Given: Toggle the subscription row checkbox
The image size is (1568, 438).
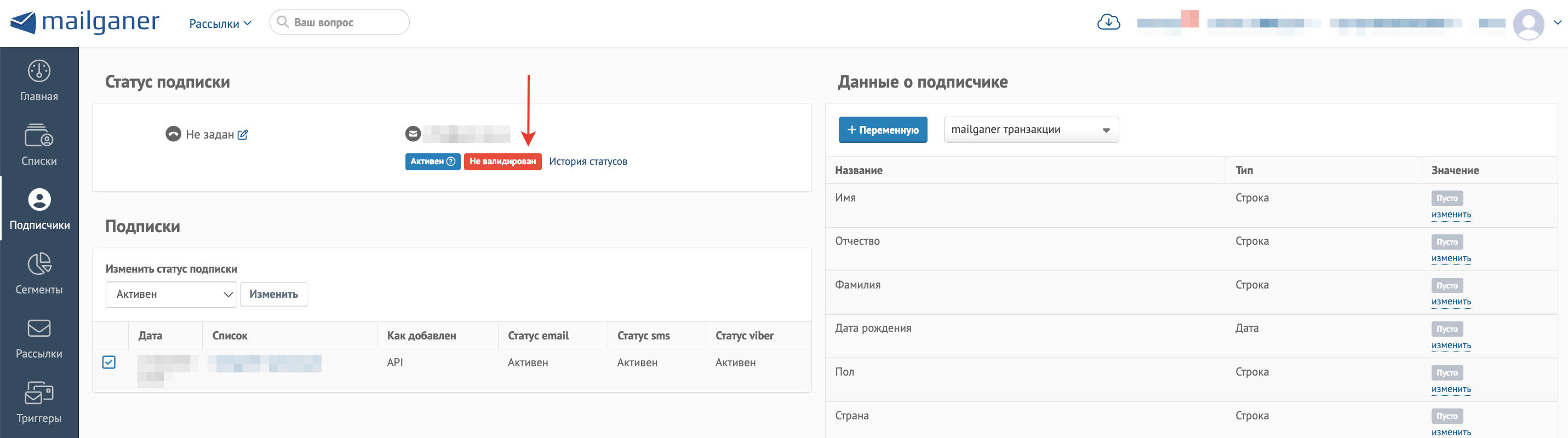Looking at the screenshot, I should [x=109, y=362].
